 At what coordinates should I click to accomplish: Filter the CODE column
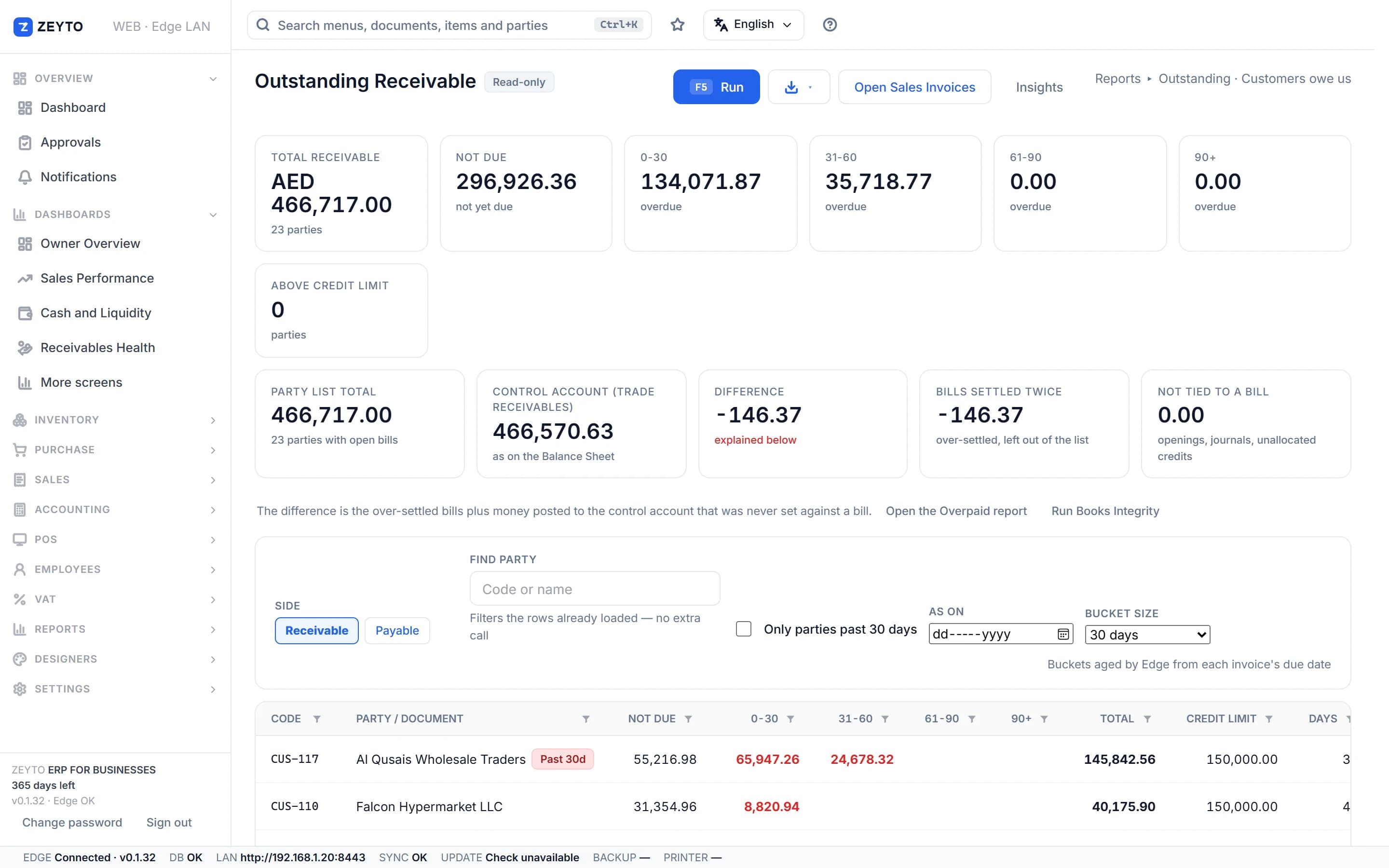tap(316, 719)
